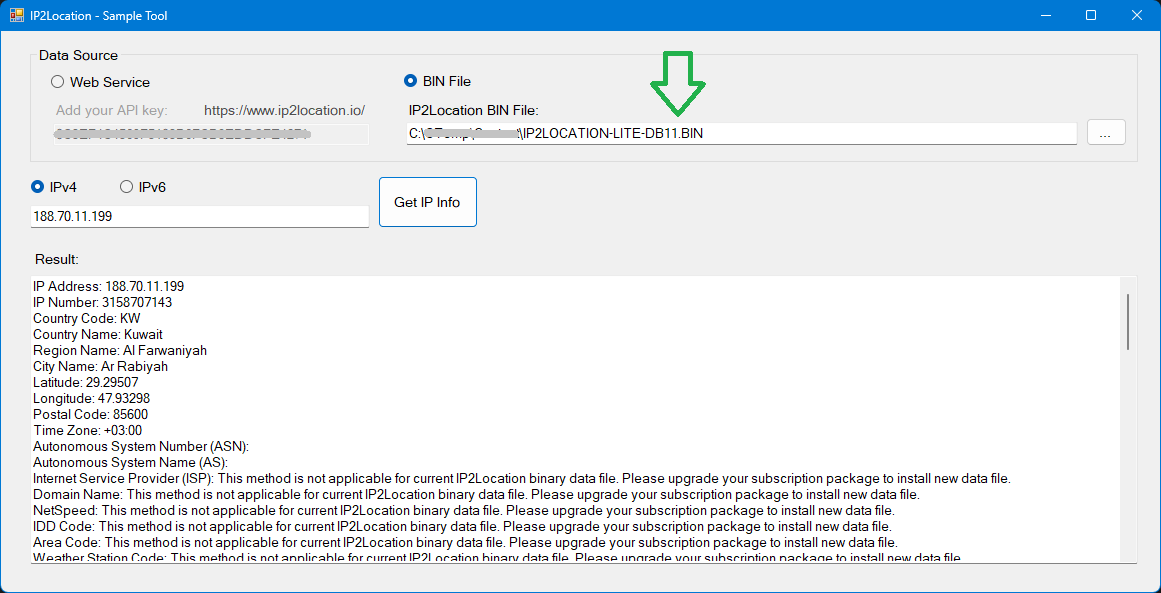The width and height of the screenshot is (1161, 593).
Task: Click the 'Longitude: 47.93298' line
Action: click(x=92, y=398)
